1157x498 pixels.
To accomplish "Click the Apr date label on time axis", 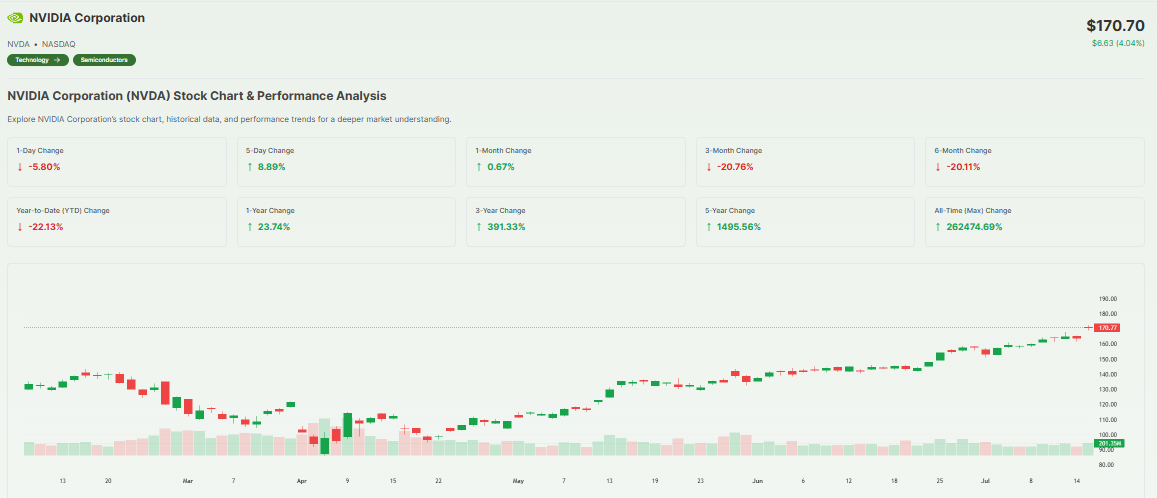I will [x=301, y=480].
